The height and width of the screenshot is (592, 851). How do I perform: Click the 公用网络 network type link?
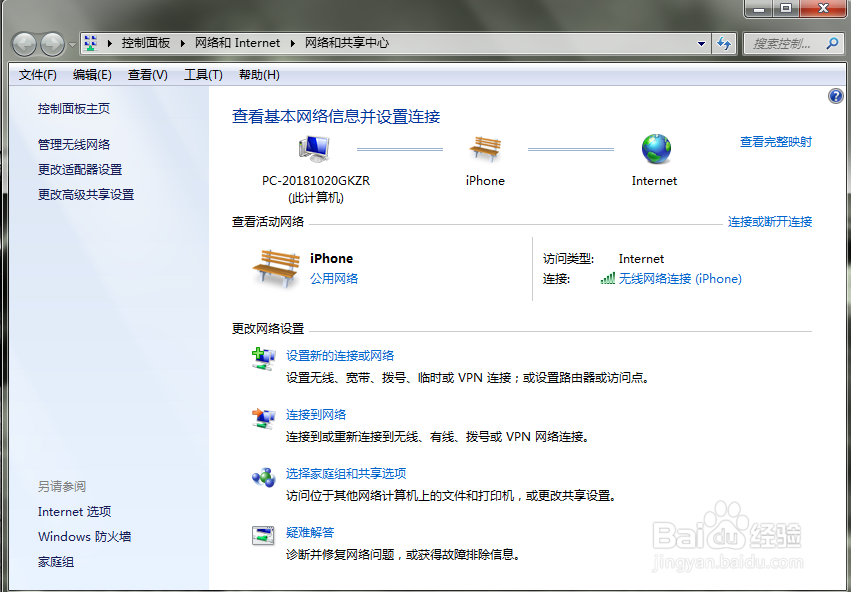click(x=334, y=278)
